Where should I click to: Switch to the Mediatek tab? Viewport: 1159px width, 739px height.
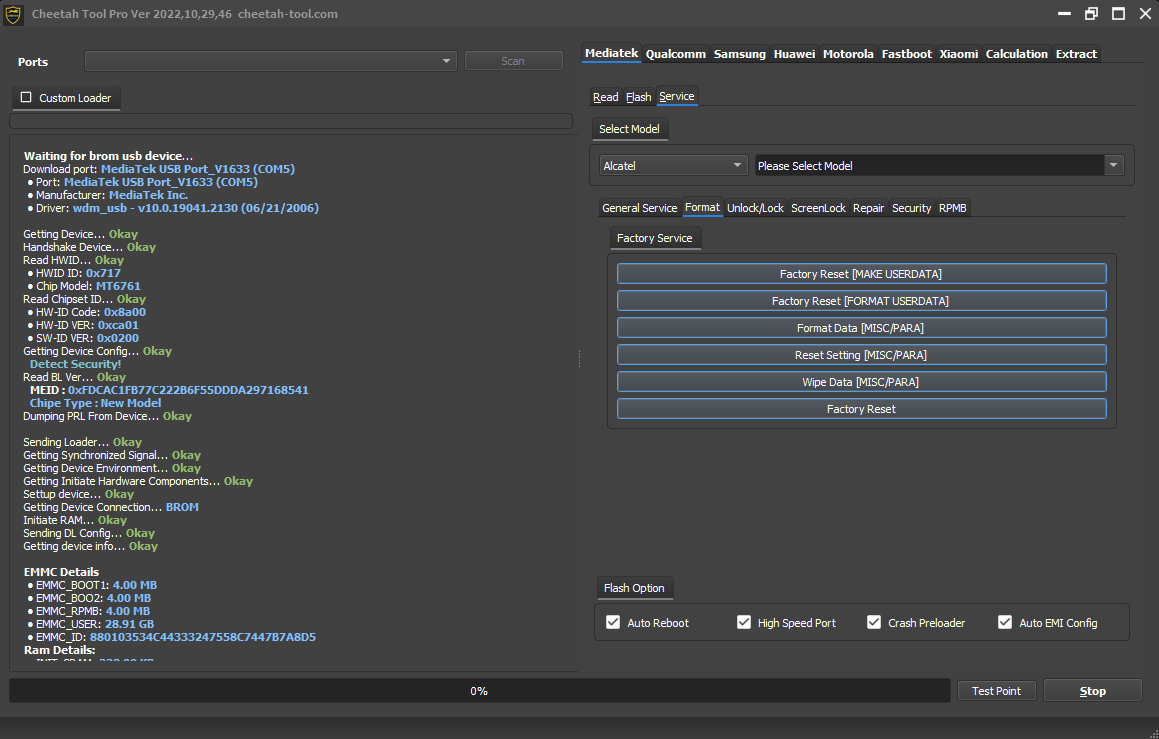611,53
